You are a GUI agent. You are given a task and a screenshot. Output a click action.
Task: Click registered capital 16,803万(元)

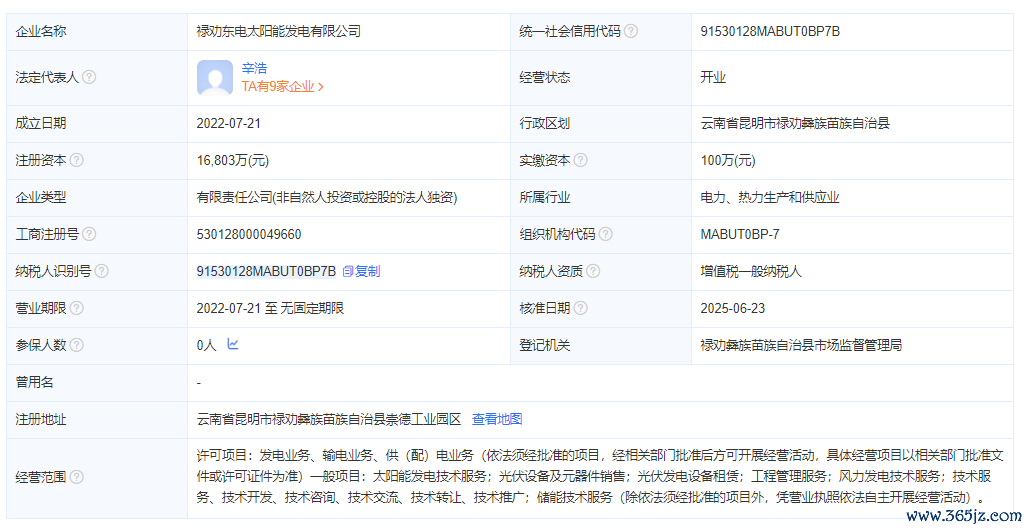(232, 160)
